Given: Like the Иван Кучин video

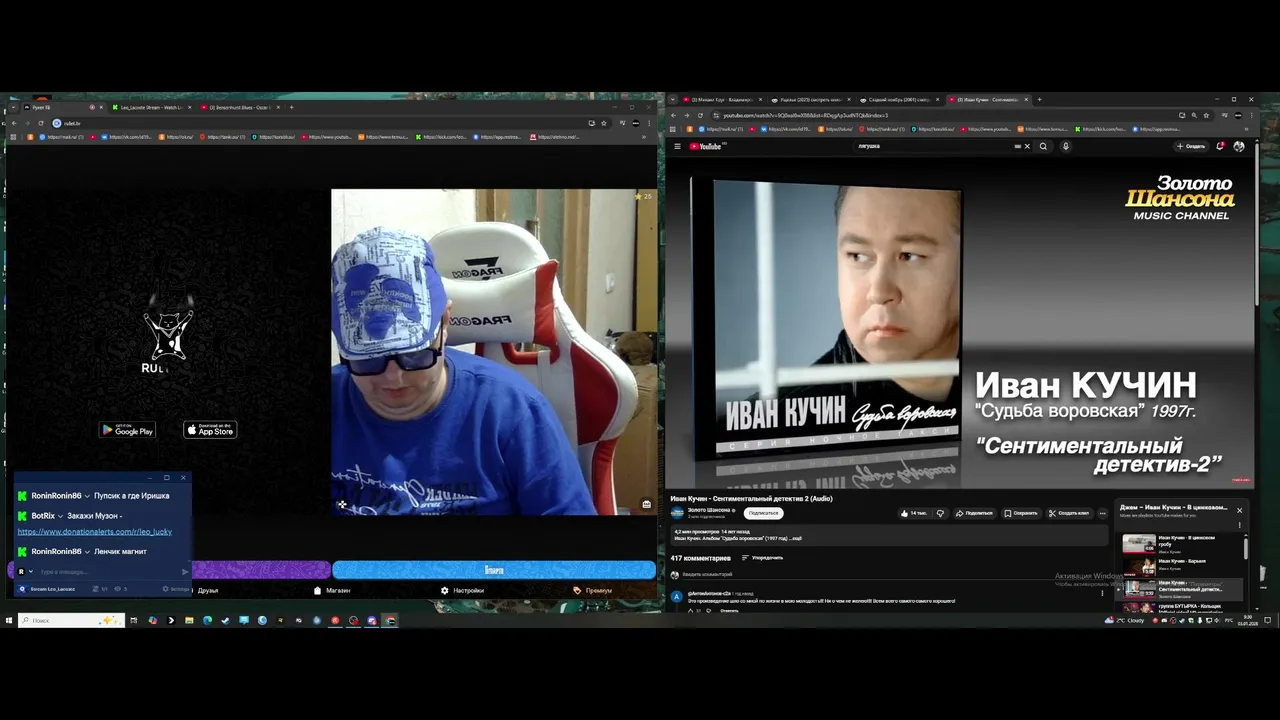Looking at the screenshot, I should [913, 513].
